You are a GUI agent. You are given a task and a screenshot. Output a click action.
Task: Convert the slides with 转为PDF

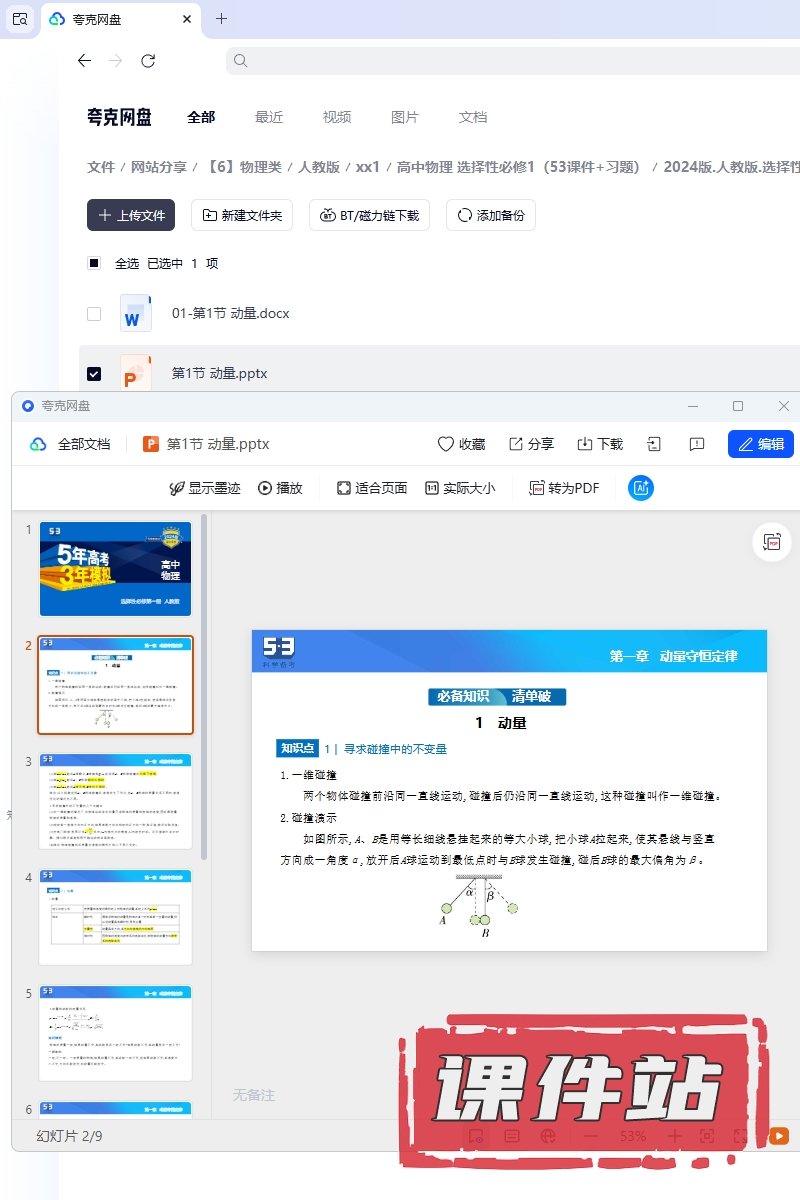[564, 488]
